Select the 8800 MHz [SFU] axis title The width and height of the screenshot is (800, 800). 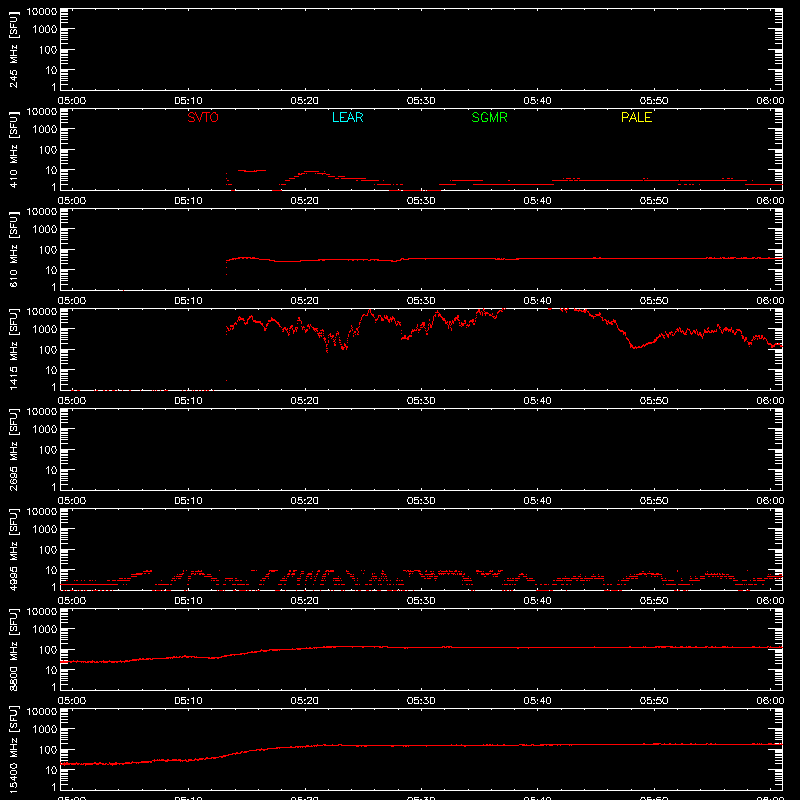[14, 649]
